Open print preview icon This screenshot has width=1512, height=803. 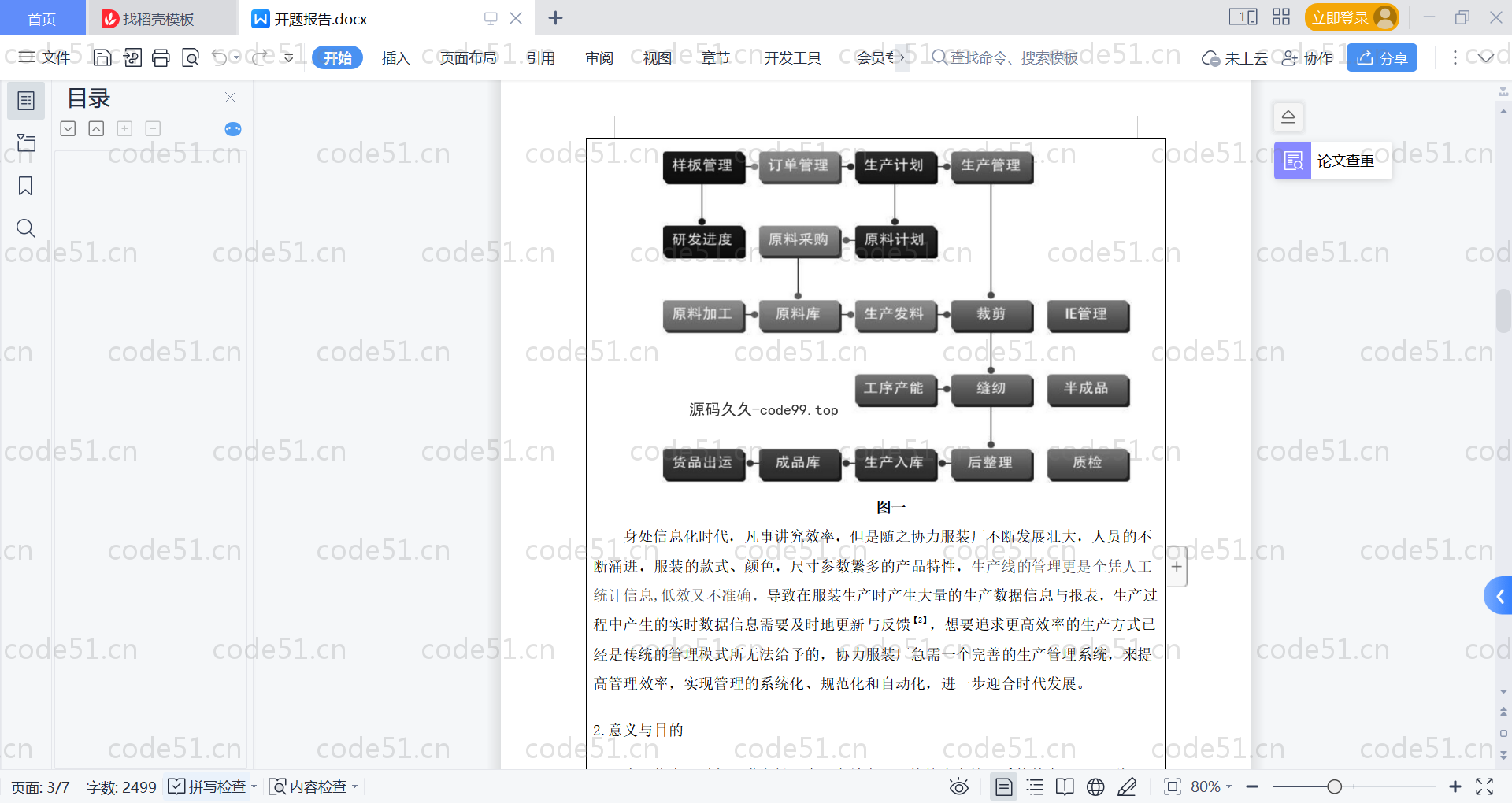pos(190,57)
